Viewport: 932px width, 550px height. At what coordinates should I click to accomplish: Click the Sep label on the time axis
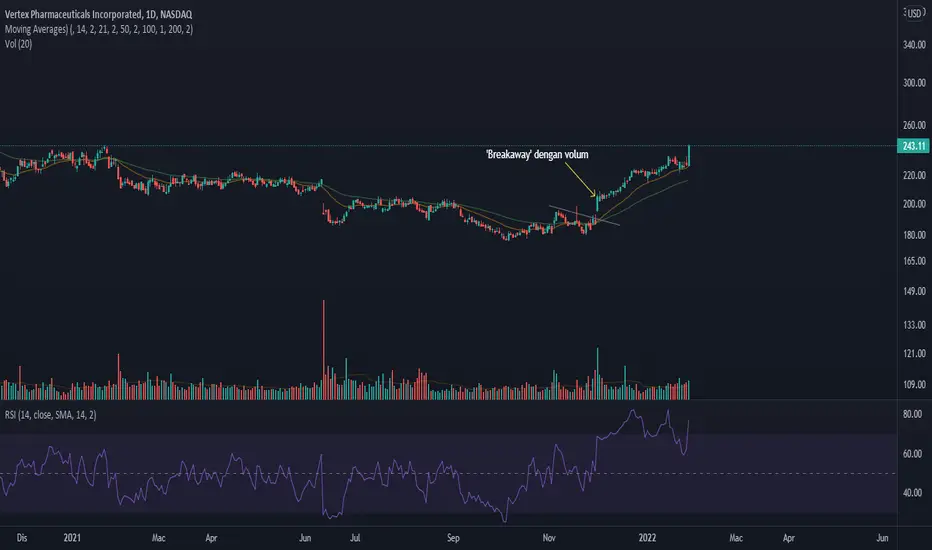(453, 538)
